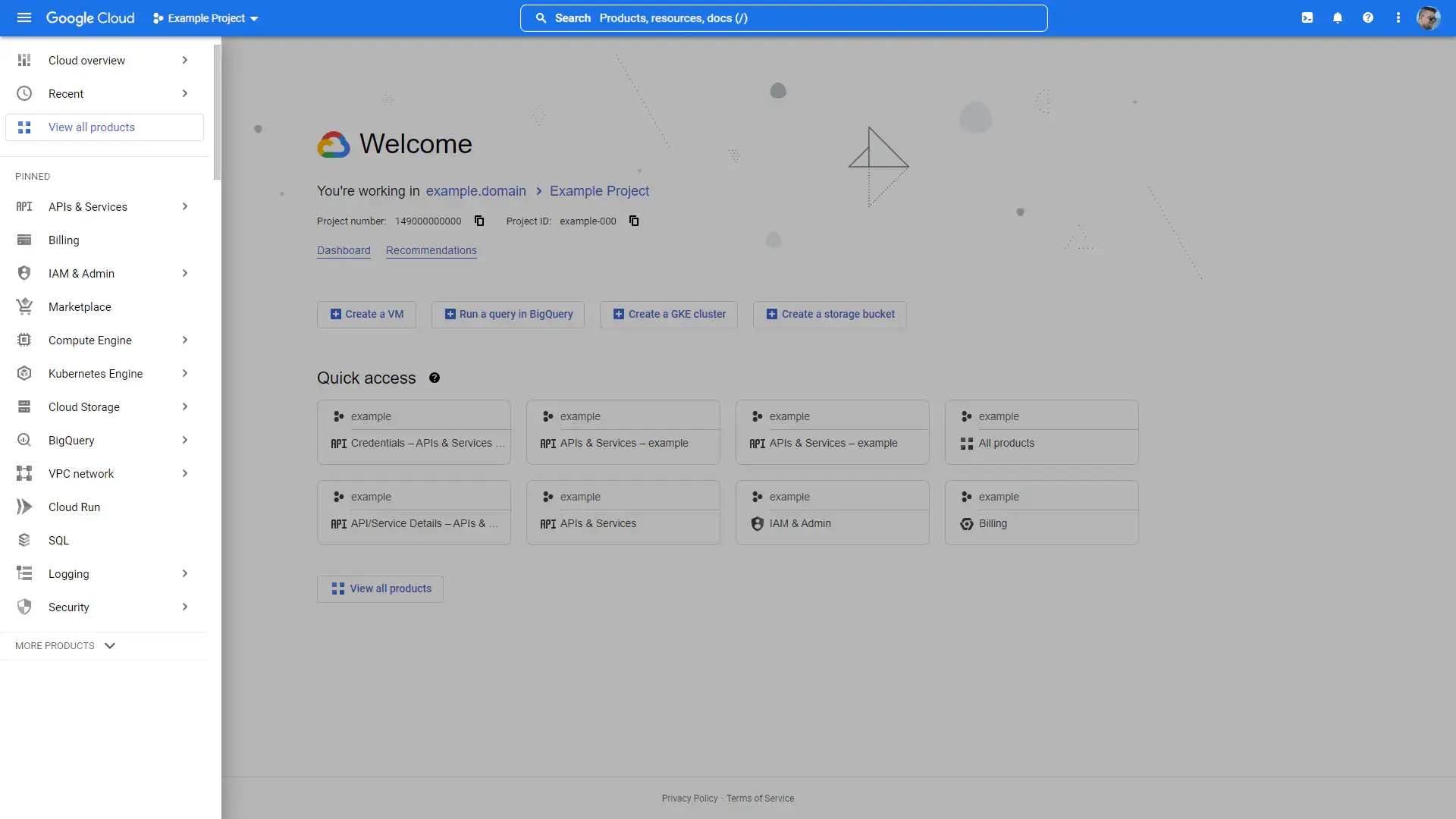Screen dimensions: 1456x819
Task: Click the Kubernetes Engine icon
Action: 24,373
